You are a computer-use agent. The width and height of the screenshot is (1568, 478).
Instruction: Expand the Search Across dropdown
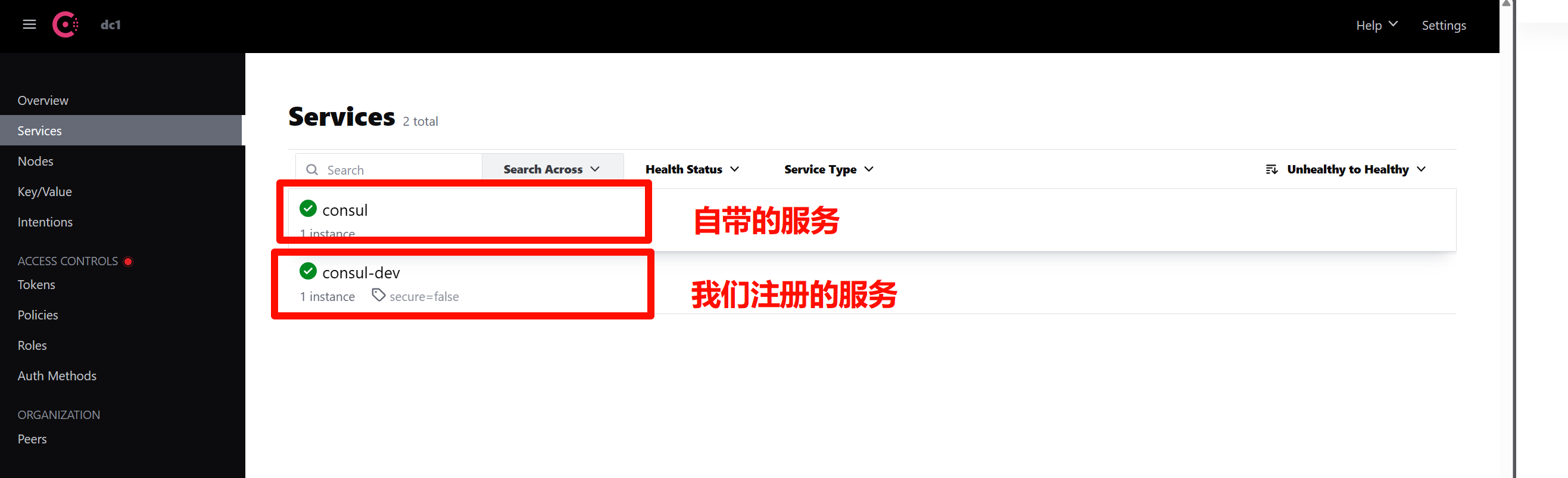551,169
